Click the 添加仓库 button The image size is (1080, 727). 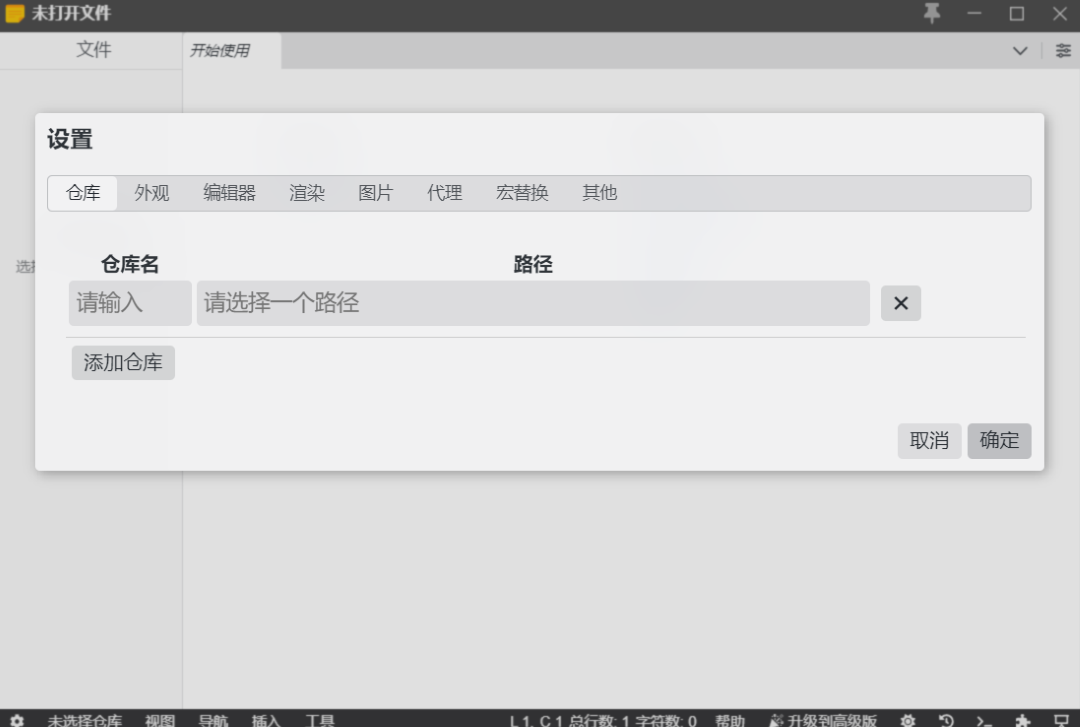122,362
